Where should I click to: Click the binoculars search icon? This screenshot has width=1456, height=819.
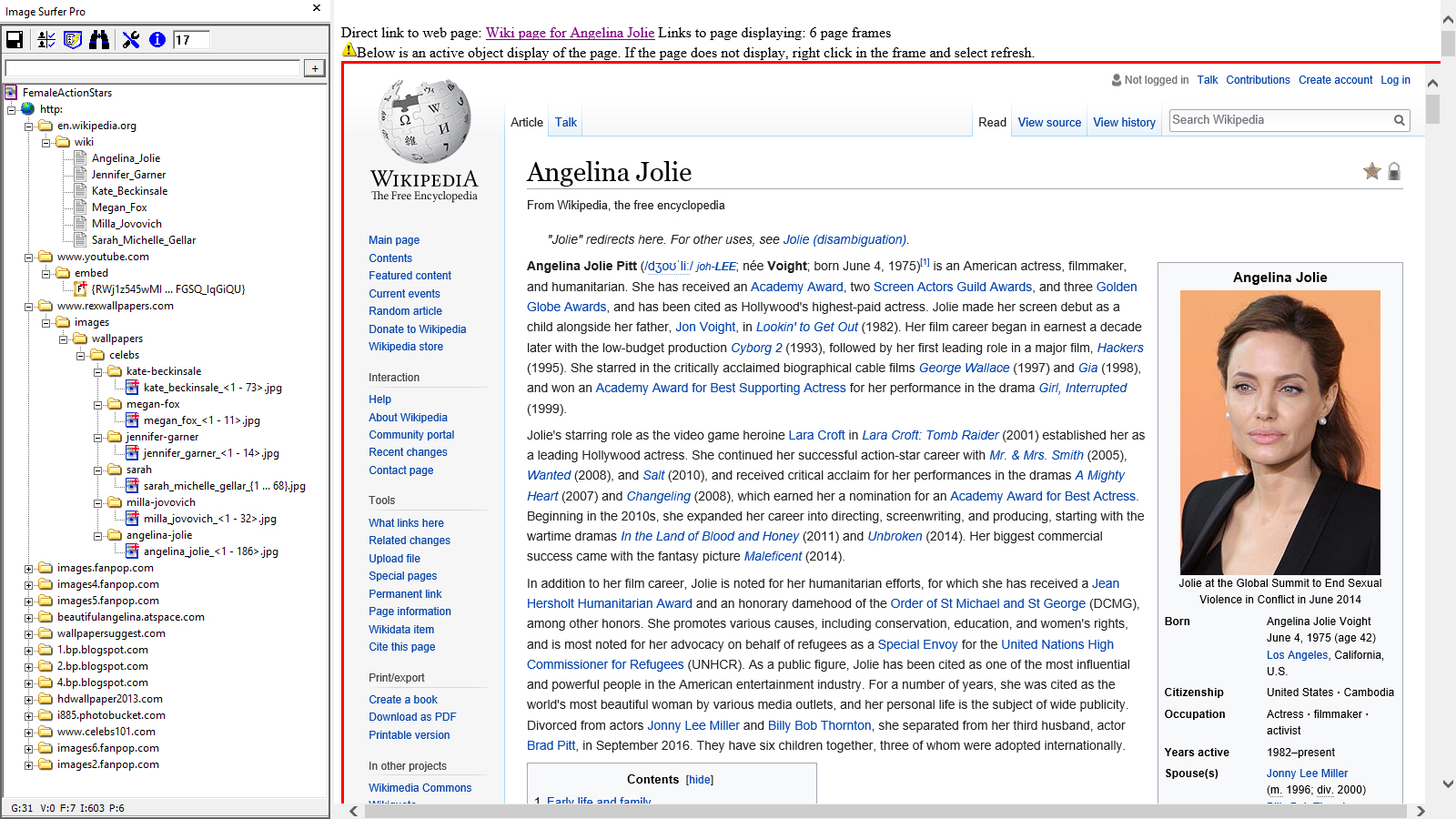[x=99, y=39]
